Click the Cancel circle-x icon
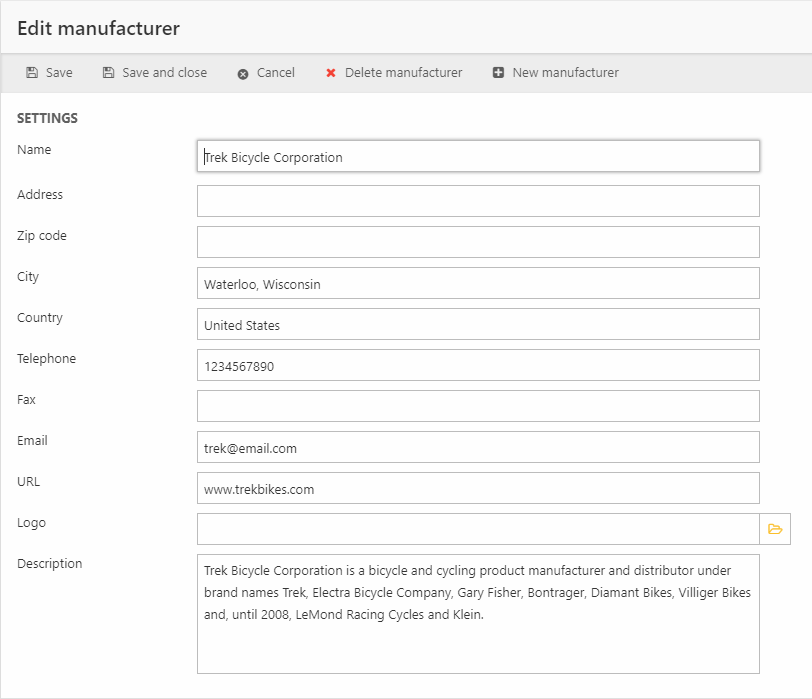 [243, 73]
